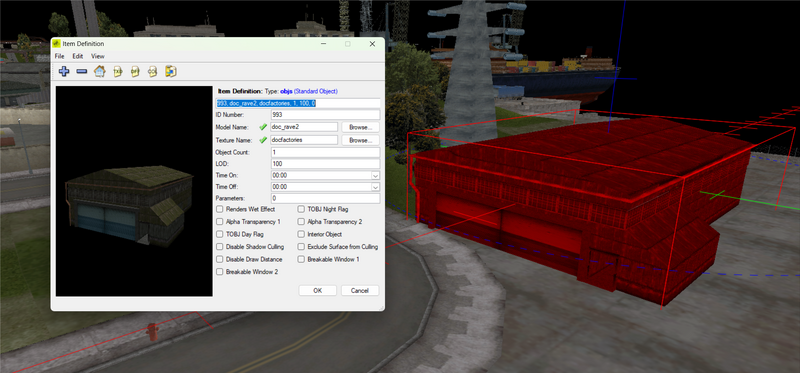Image resolution: width=800 pixels, height=373 pixels.
Task: Toggle Exclude Surface from Culling checkbox
Action: [301, 247]
